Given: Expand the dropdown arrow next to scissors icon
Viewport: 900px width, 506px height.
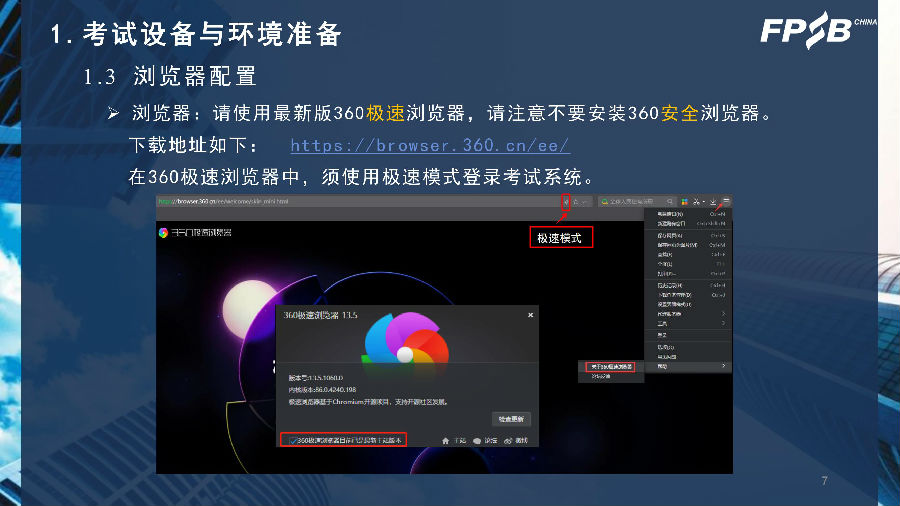Looking at the screenshot, I should (x=704, y=202).
